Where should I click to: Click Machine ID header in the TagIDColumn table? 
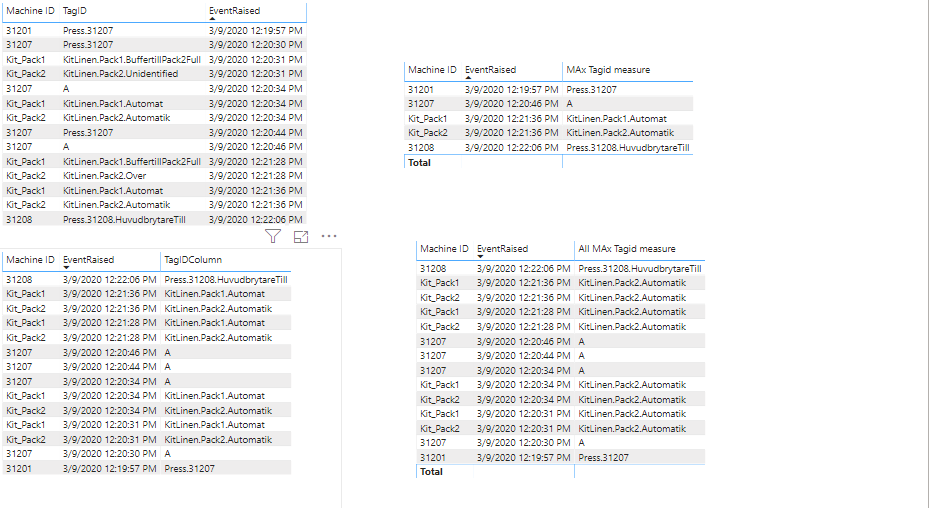pyautogui.click(x=30, y=260)
